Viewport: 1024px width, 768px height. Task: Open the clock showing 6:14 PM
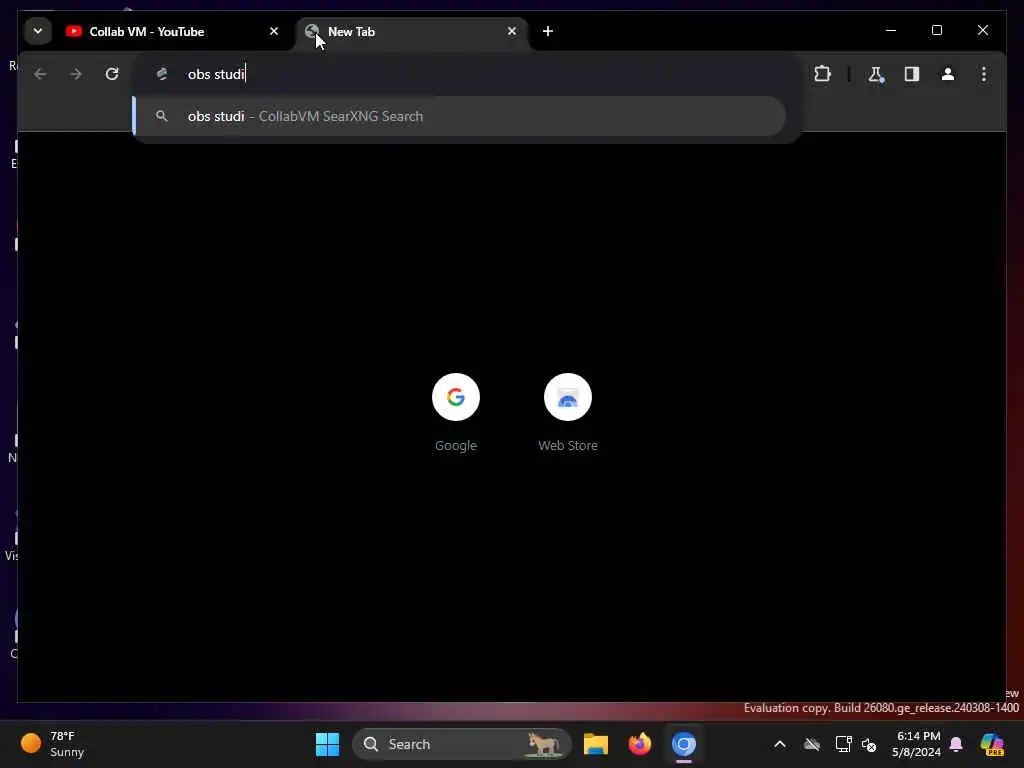(x=917, y=744)
